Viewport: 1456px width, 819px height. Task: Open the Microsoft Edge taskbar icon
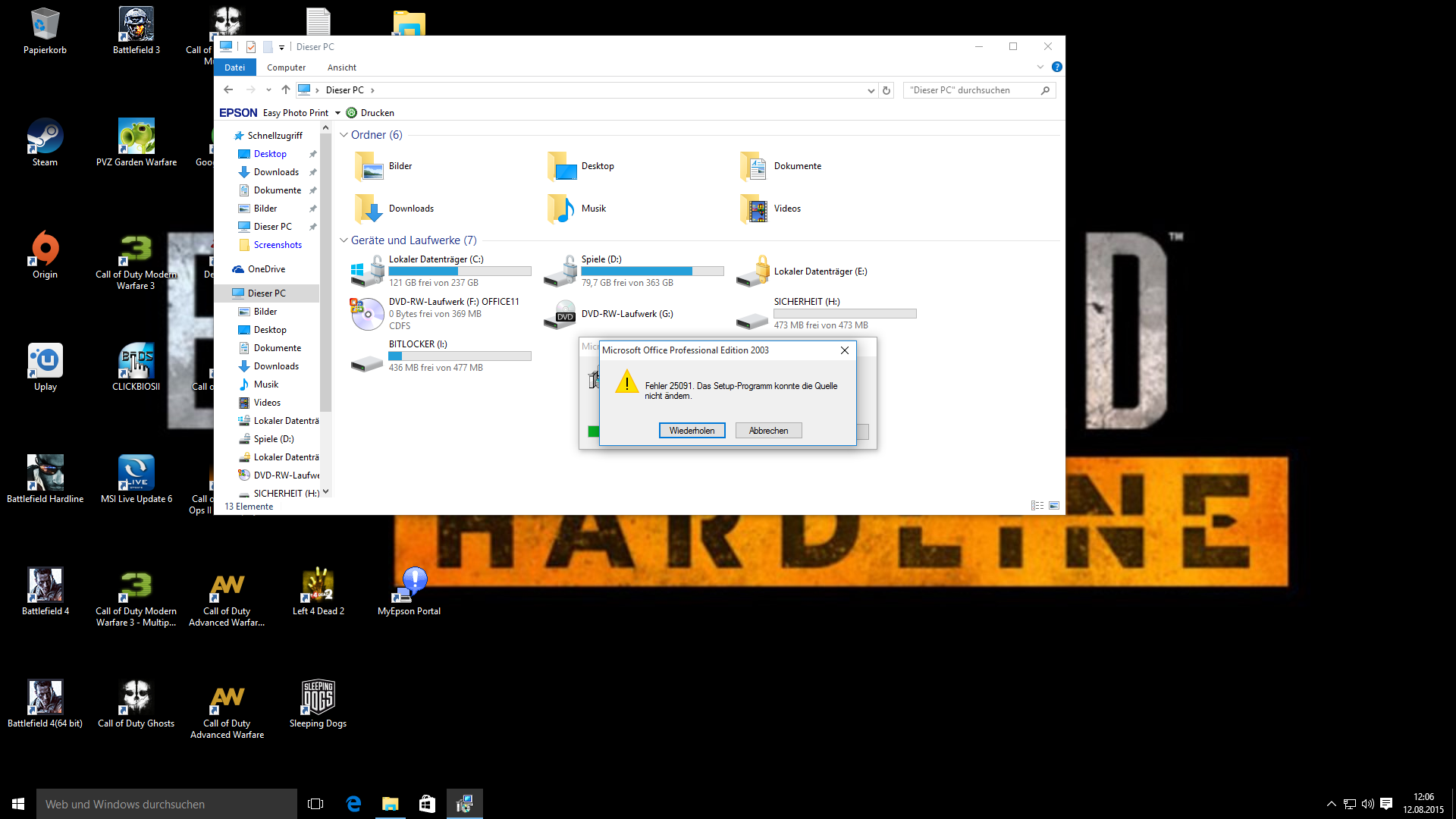353,804
